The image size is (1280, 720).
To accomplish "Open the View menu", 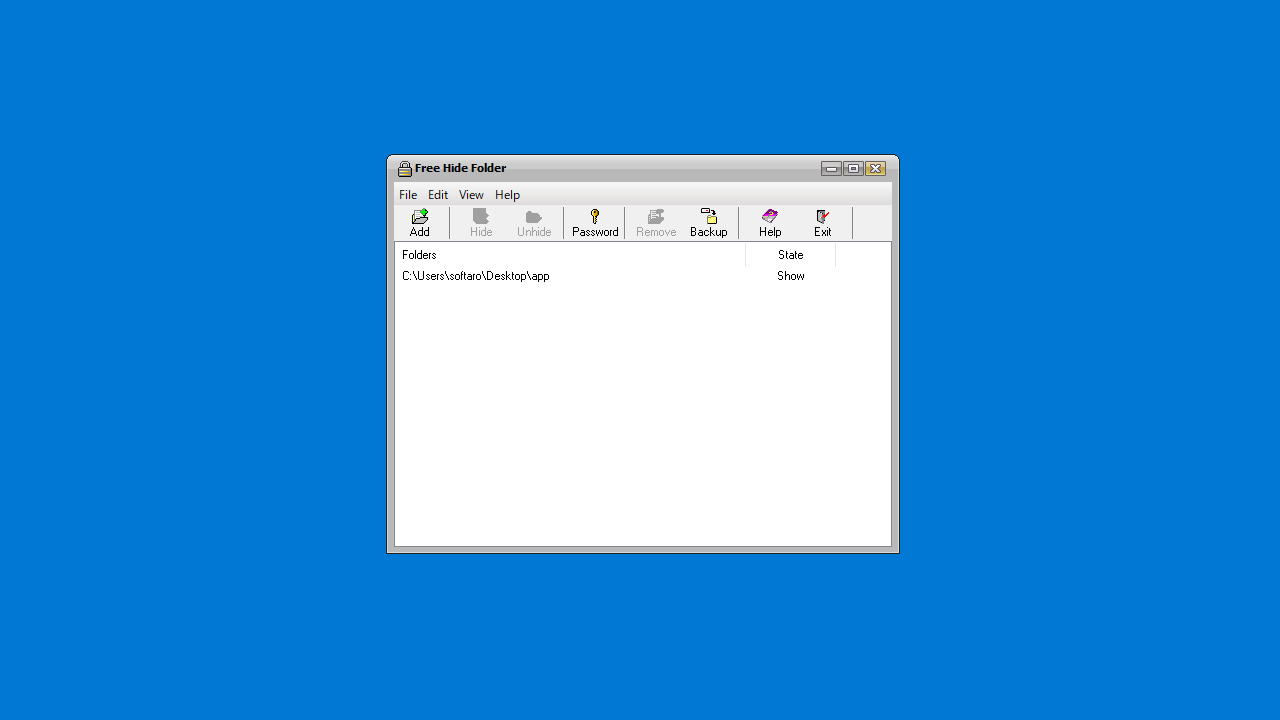I will 471,195.
